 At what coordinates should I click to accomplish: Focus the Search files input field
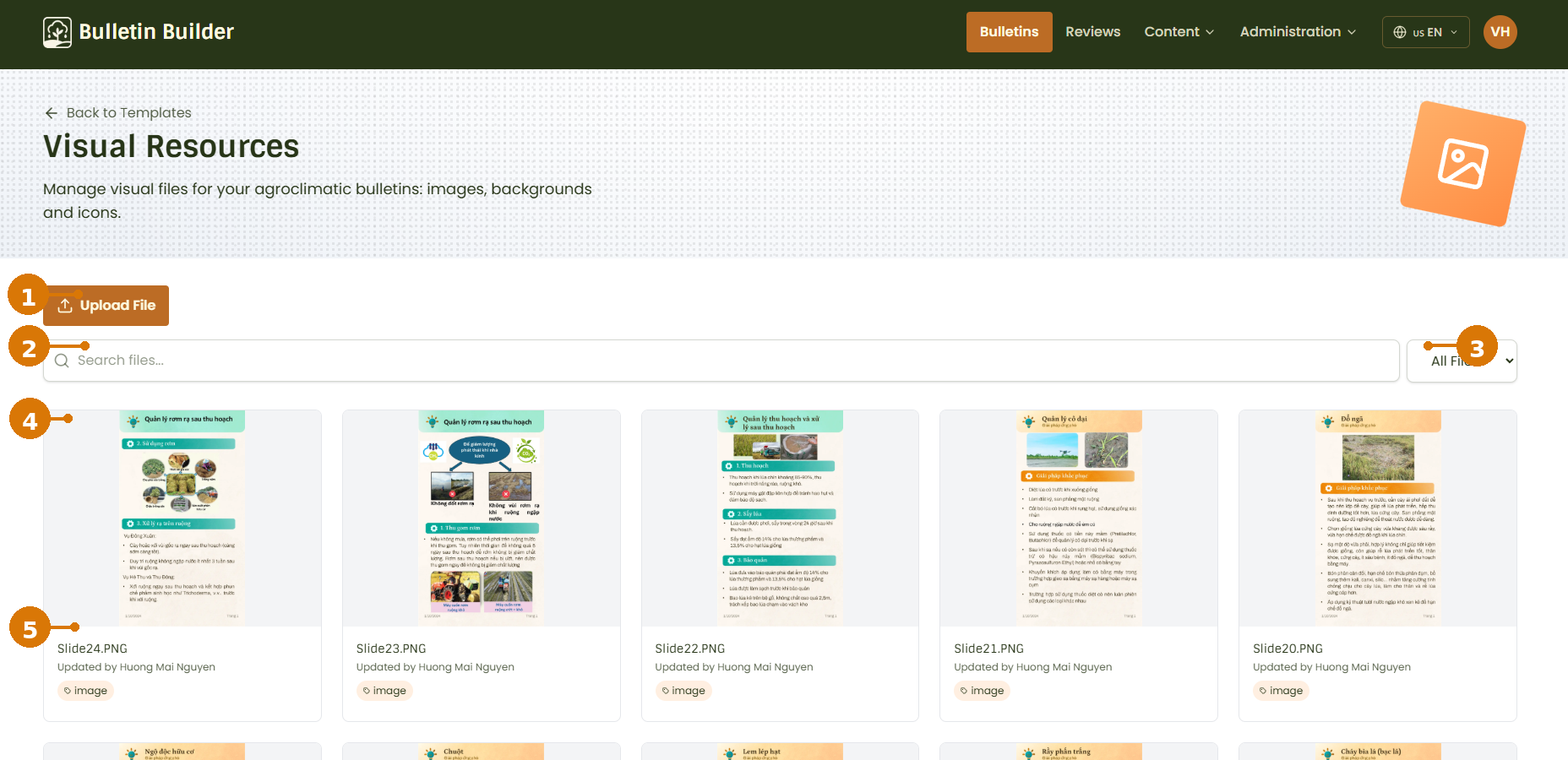tap(721, 361)
